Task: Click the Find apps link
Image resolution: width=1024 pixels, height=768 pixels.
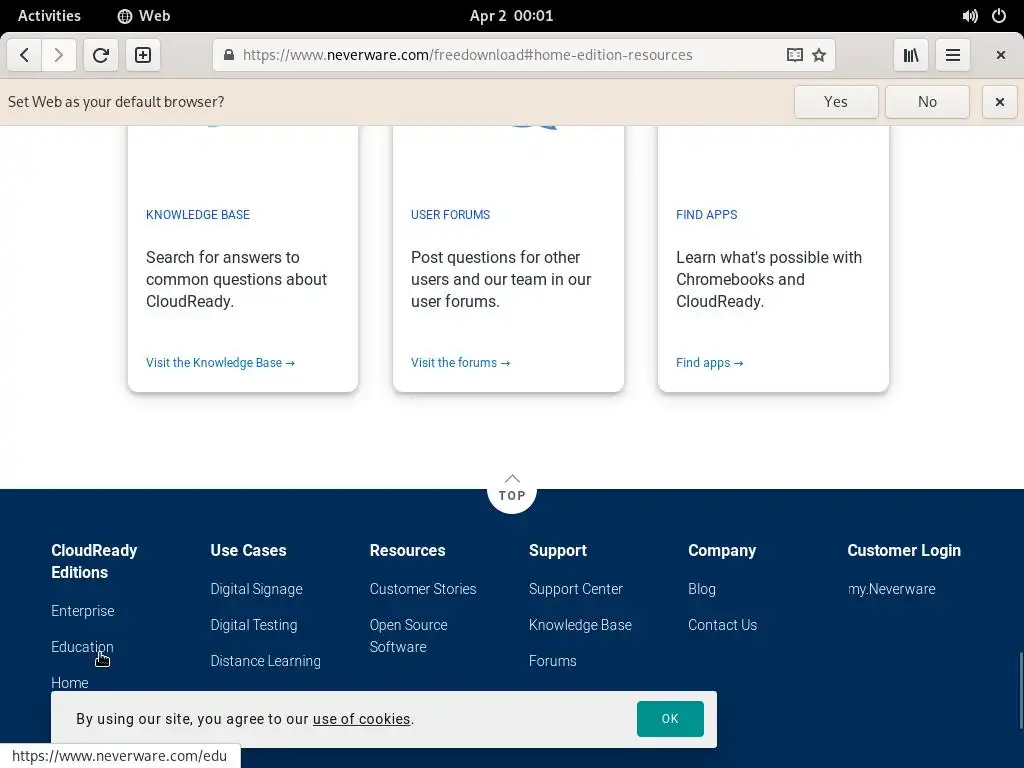Action: [x=709, y=362]
